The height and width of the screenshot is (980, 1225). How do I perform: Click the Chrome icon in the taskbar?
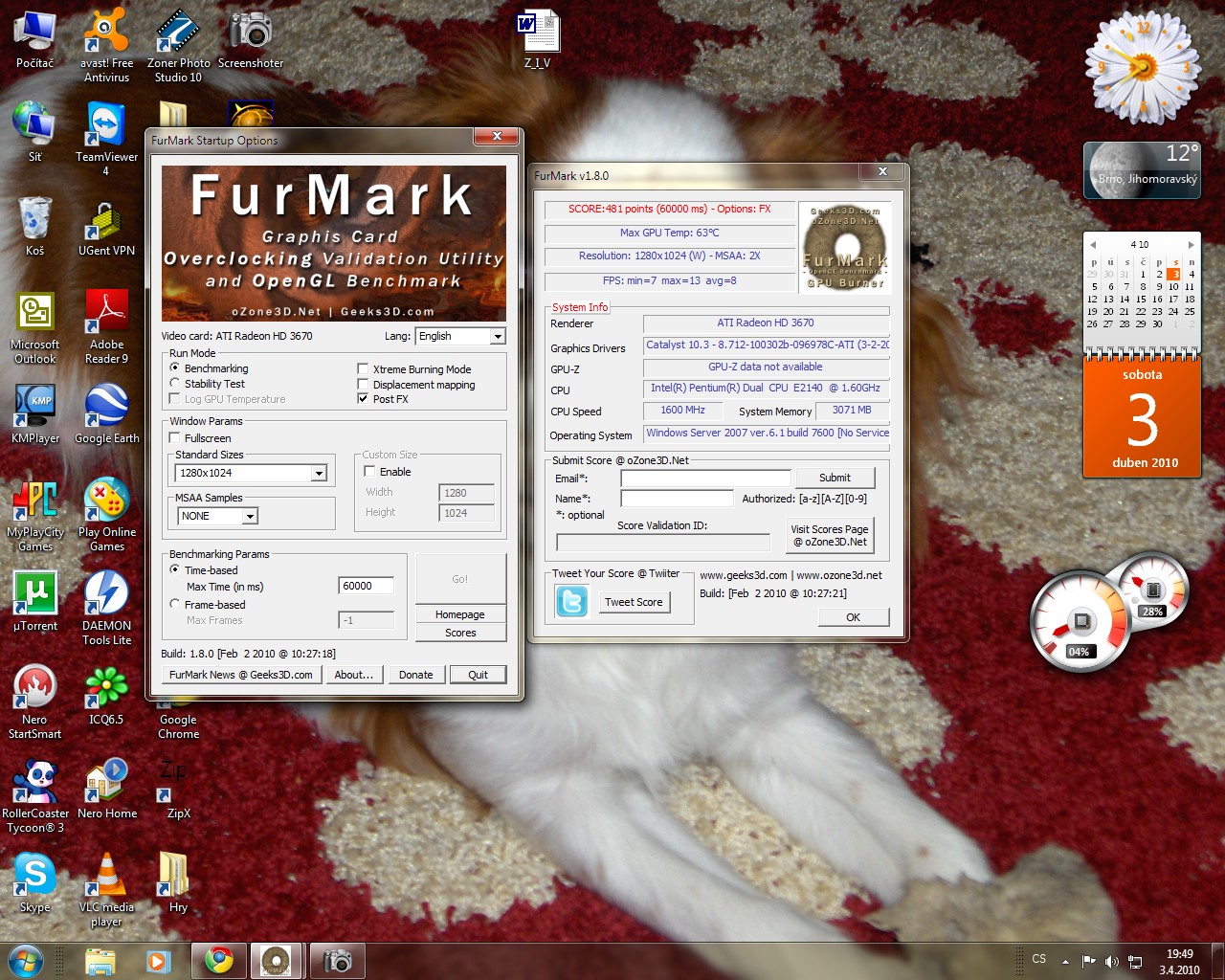[x=219, y=960]
